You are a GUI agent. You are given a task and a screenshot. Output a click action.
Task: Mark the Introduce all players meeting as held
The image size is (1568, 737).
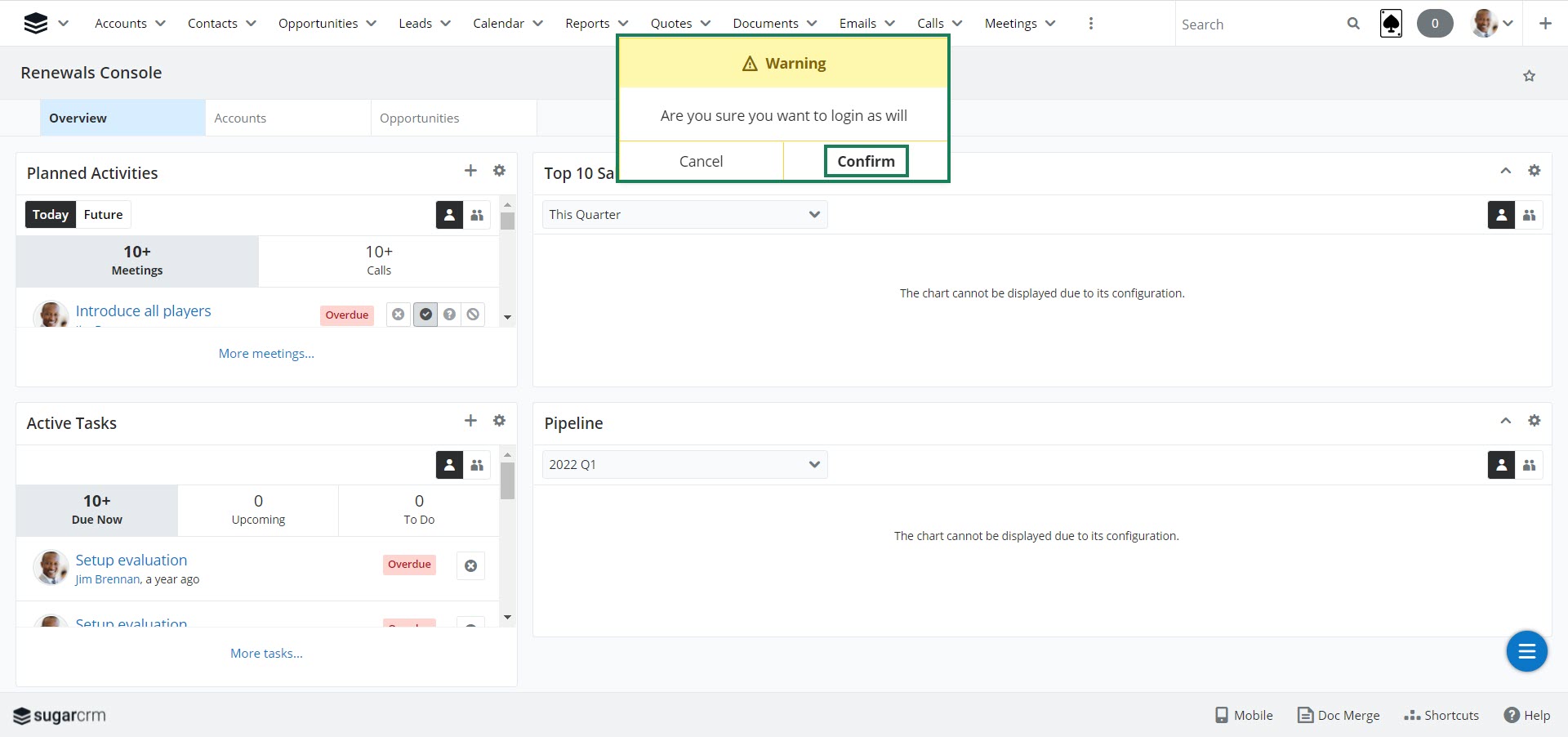[425, 315]
